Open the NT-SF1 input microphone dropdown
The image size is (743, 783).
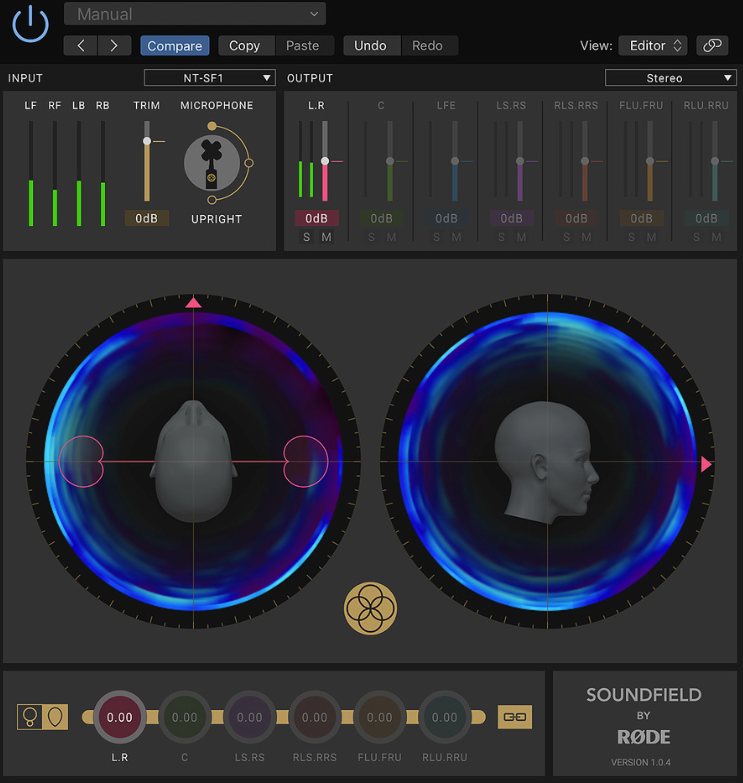pyautogui.click(x=209, y=78)
